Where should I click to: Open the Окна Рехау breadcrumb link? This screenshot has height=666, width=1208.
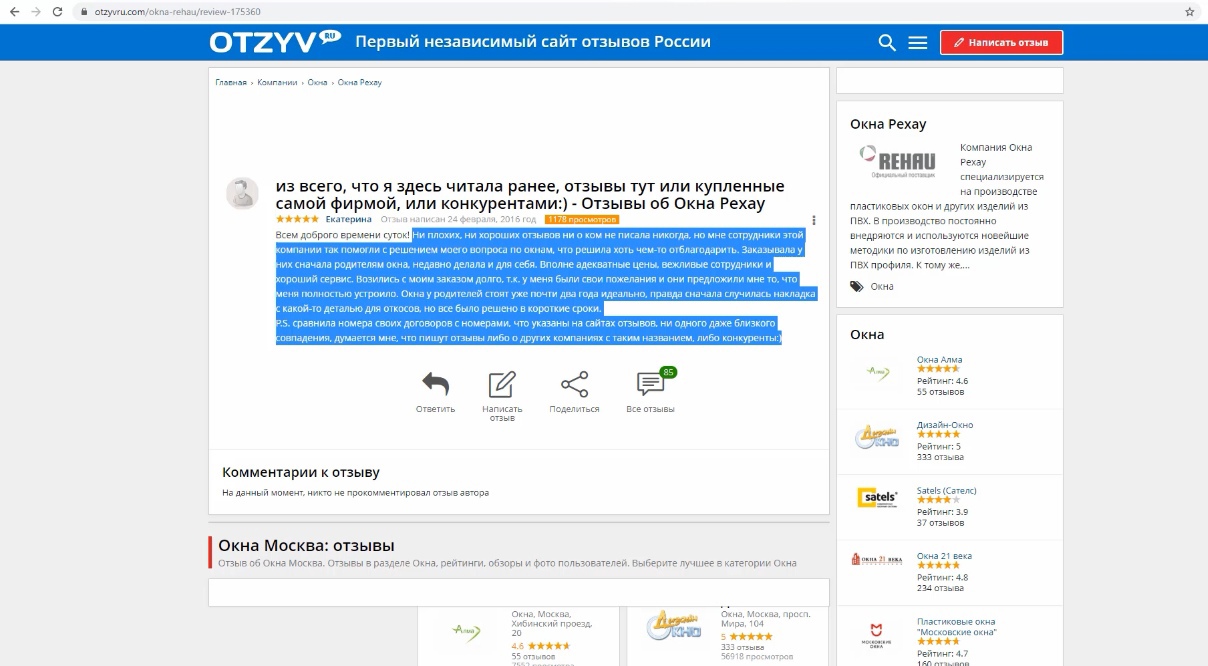pos(360,82)
